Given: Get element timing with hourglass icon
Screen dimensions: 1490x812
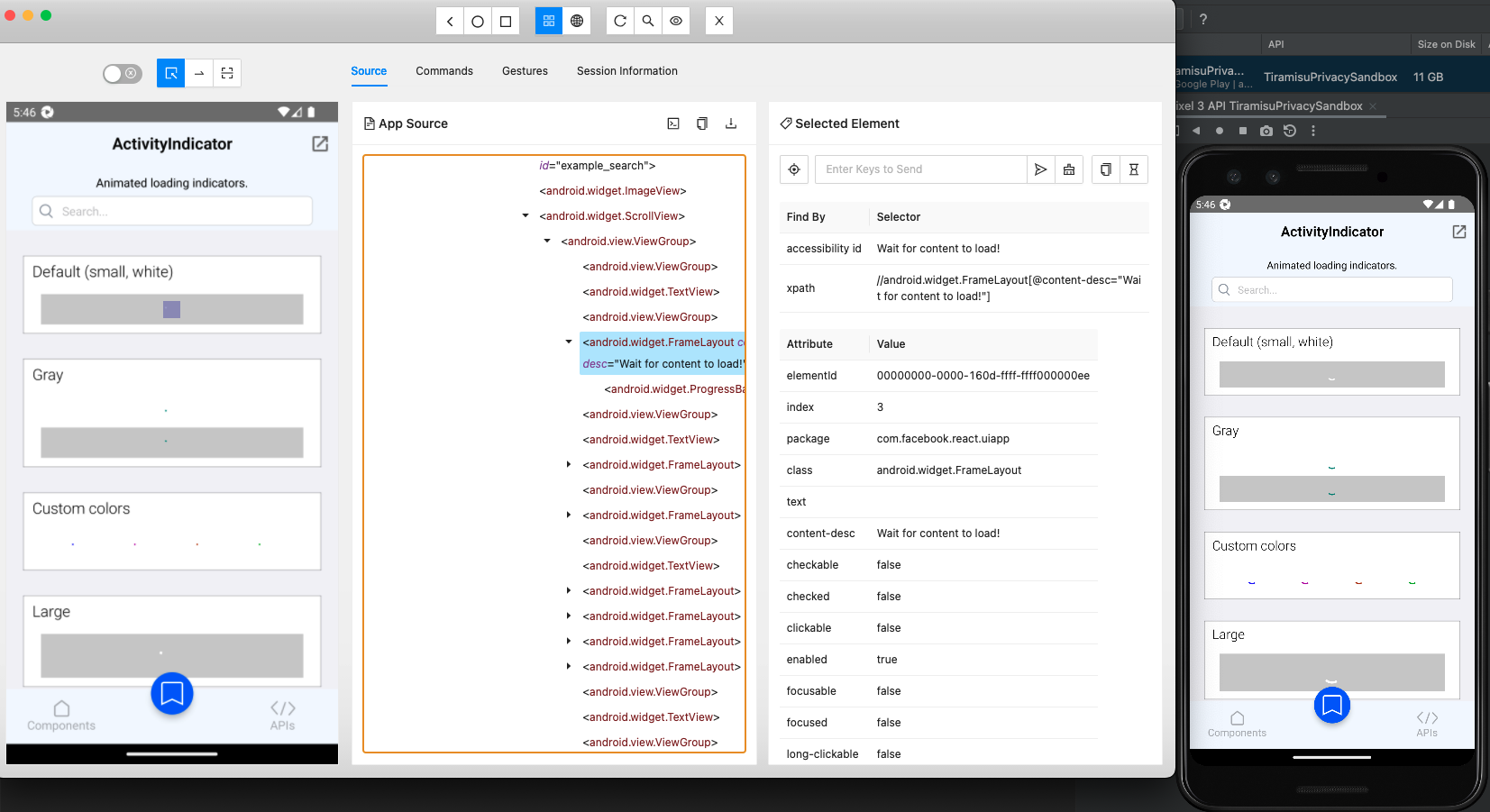Looking at the screenshot, I should (1134, 169).
